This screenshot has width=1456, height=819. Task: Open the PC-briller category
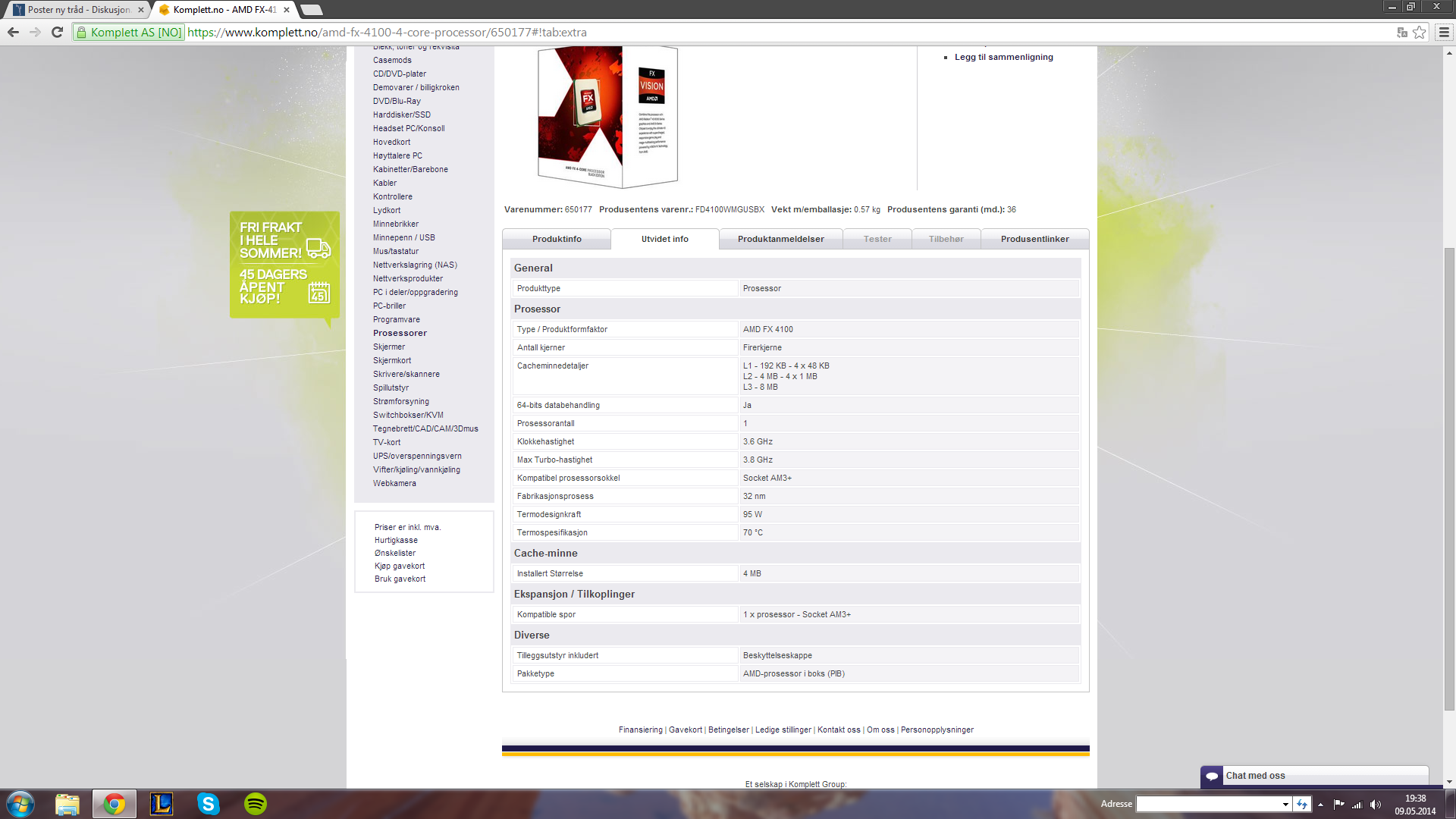click(389, 306)
